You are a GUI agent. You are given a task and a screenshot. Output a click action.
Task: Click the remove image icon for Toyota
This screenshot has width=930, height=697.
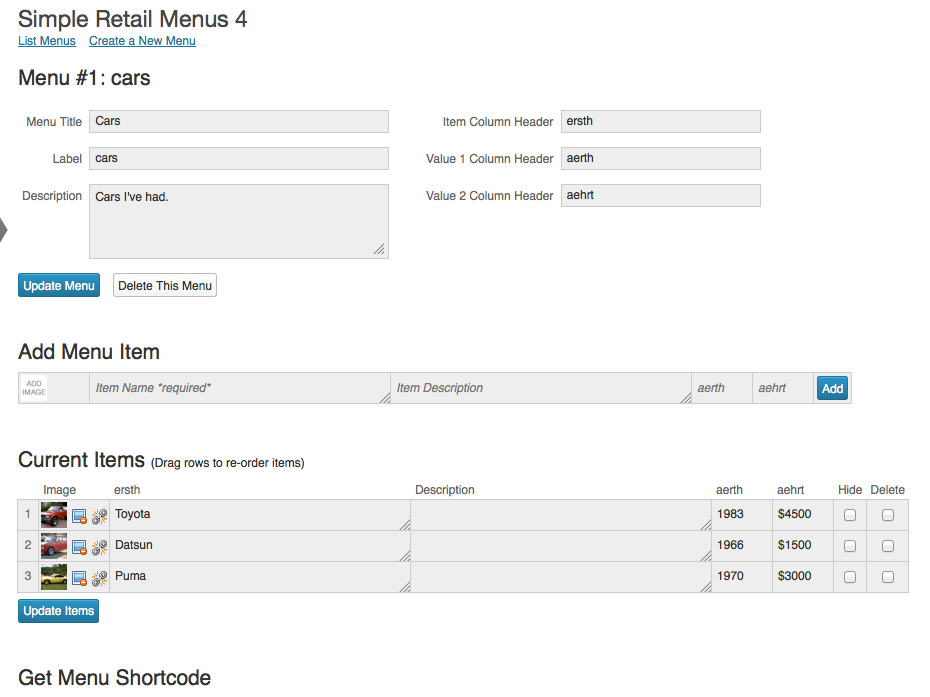(79, 517)
